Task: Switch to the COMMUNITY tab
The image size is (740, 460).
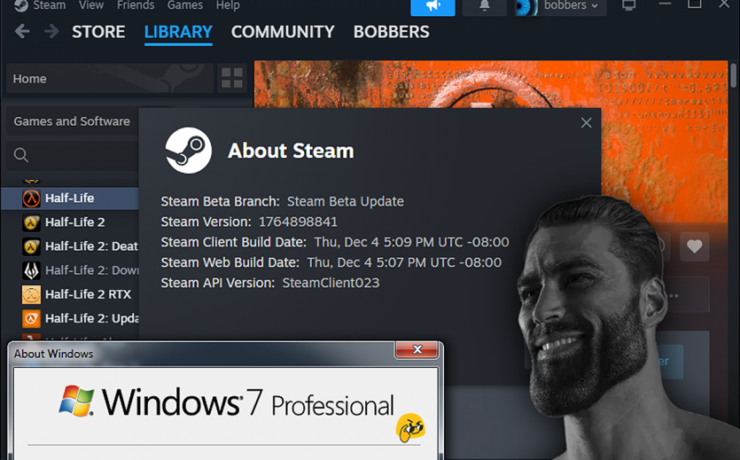Action: coord(282,32)
